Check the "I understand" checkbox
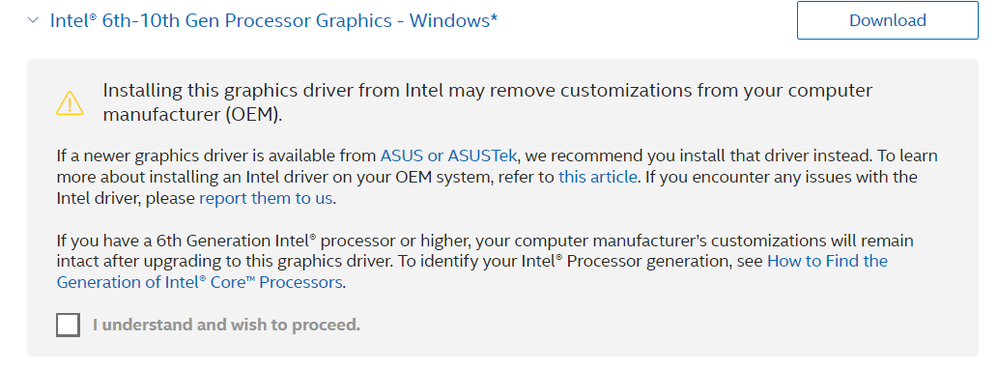Screen dimensions: 998x369 pyautogui.click(x=68, y=324)
